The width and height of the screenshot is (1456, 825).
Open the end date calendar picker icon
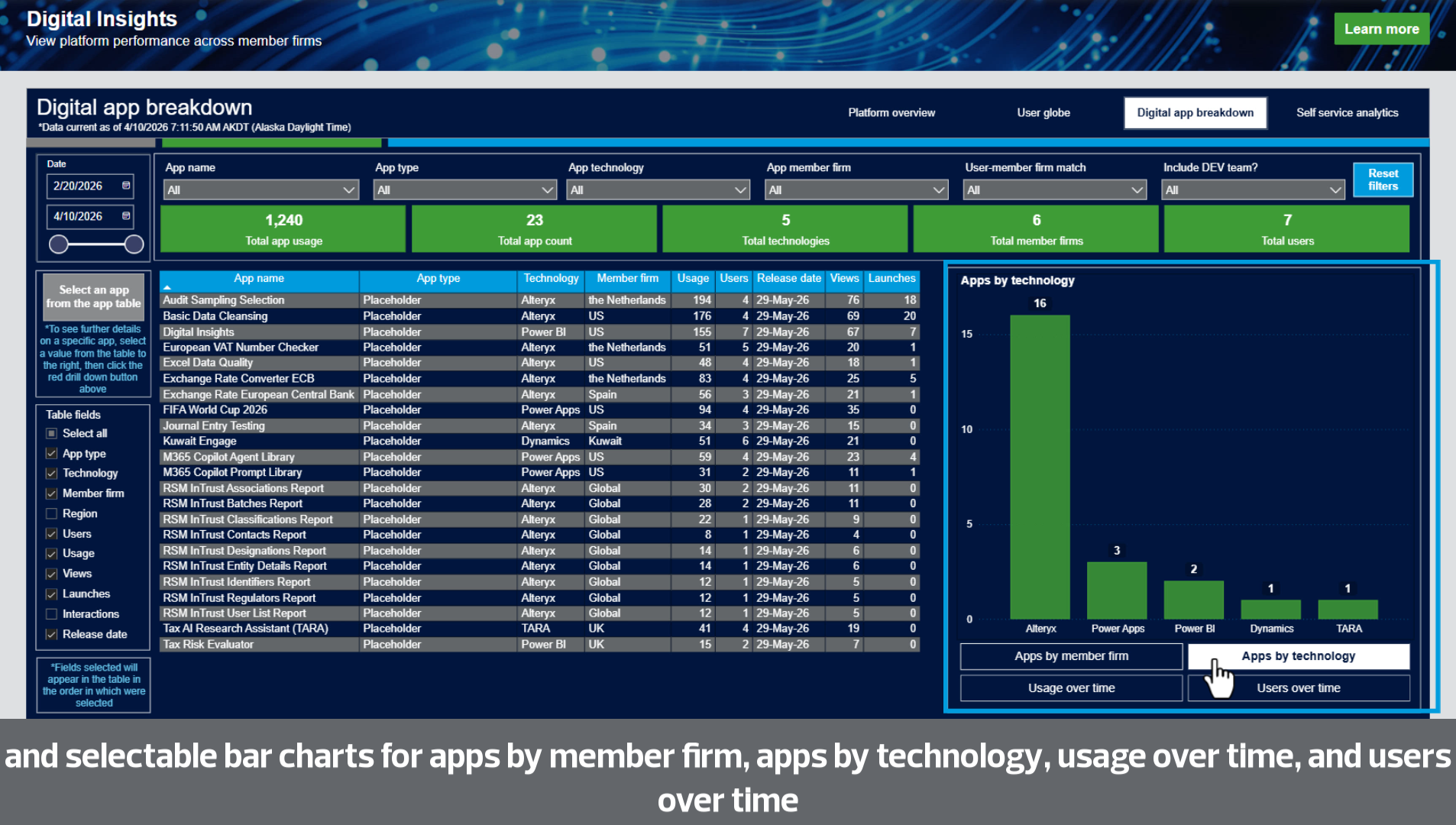coord(126,216)
